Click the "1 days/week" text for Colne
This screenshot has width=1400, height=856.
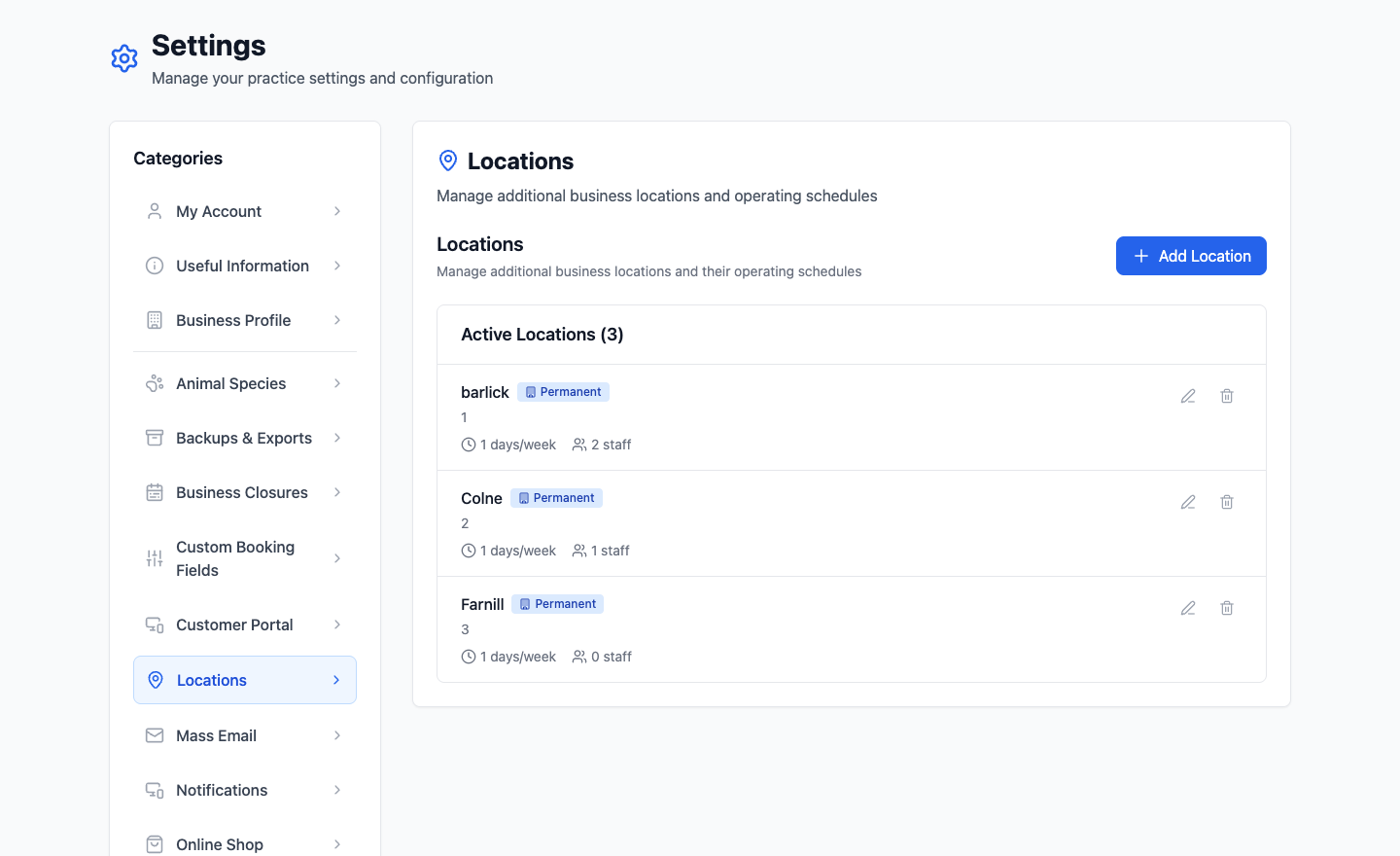(x=518, y=551)
